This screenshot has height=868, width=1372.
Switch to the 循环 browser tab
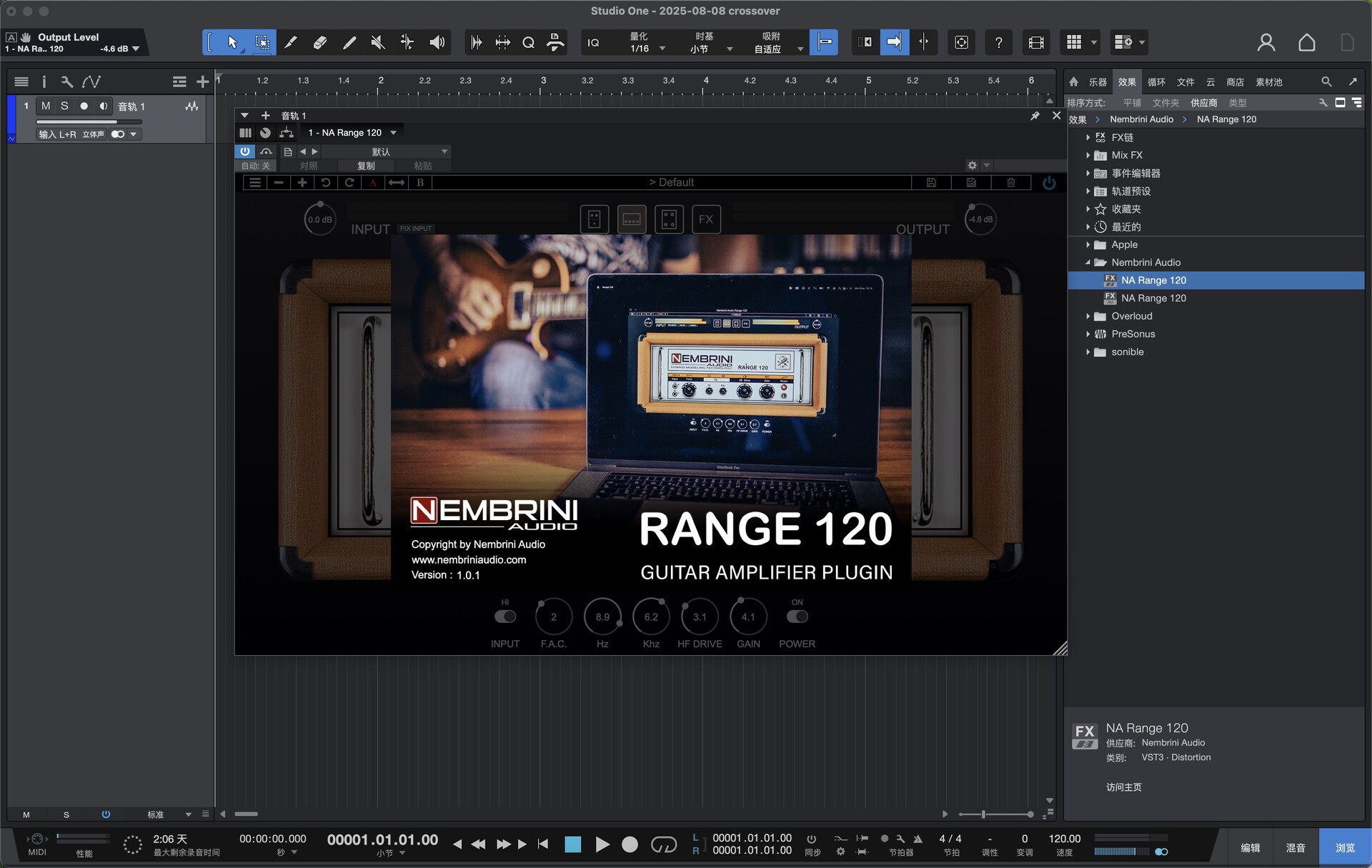1156,82
